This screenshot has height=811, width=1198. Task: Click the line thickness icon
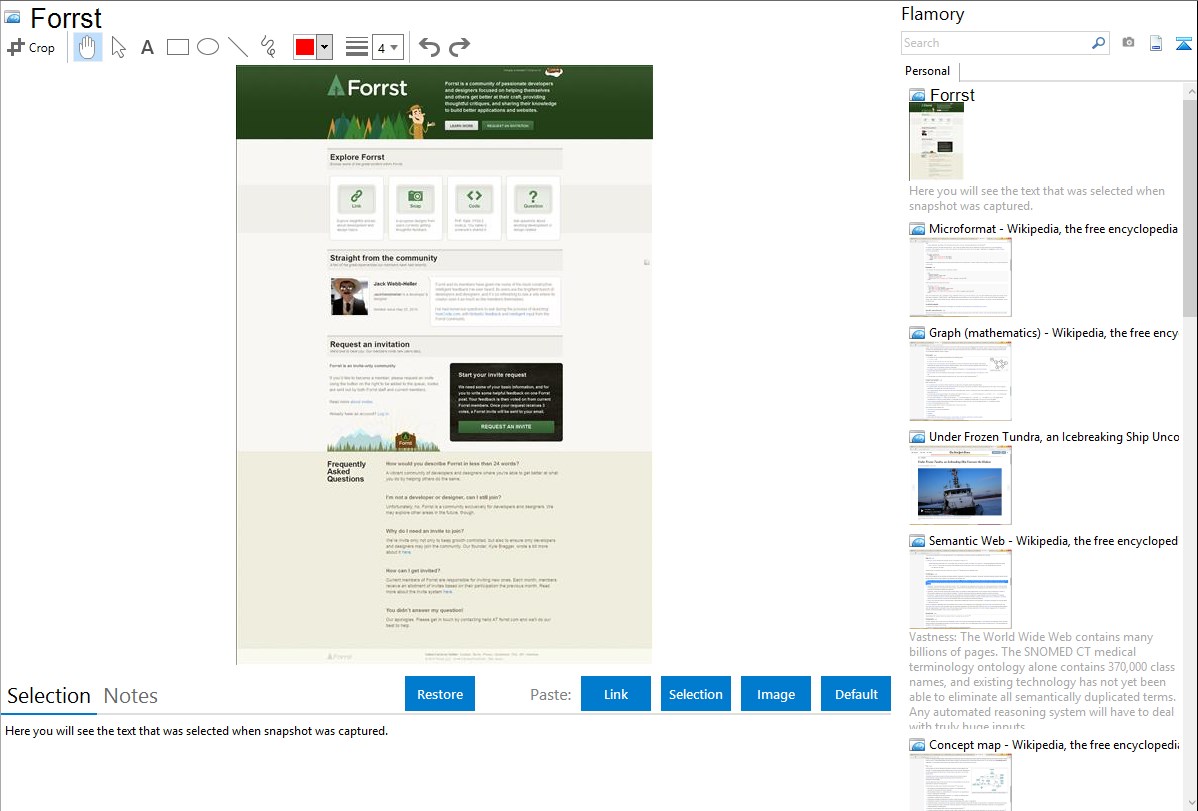point(357,47)
